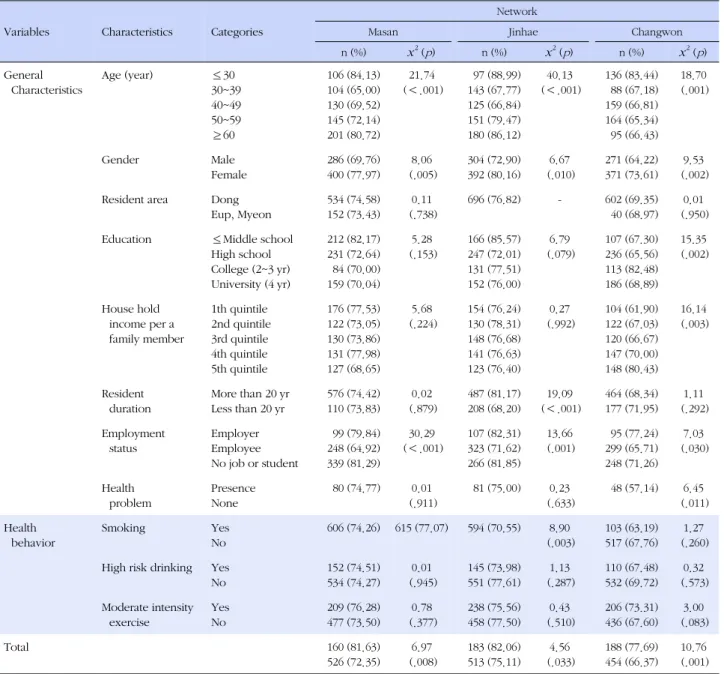
Task: Select the chi-square value '21.74'
Action: 422,75
